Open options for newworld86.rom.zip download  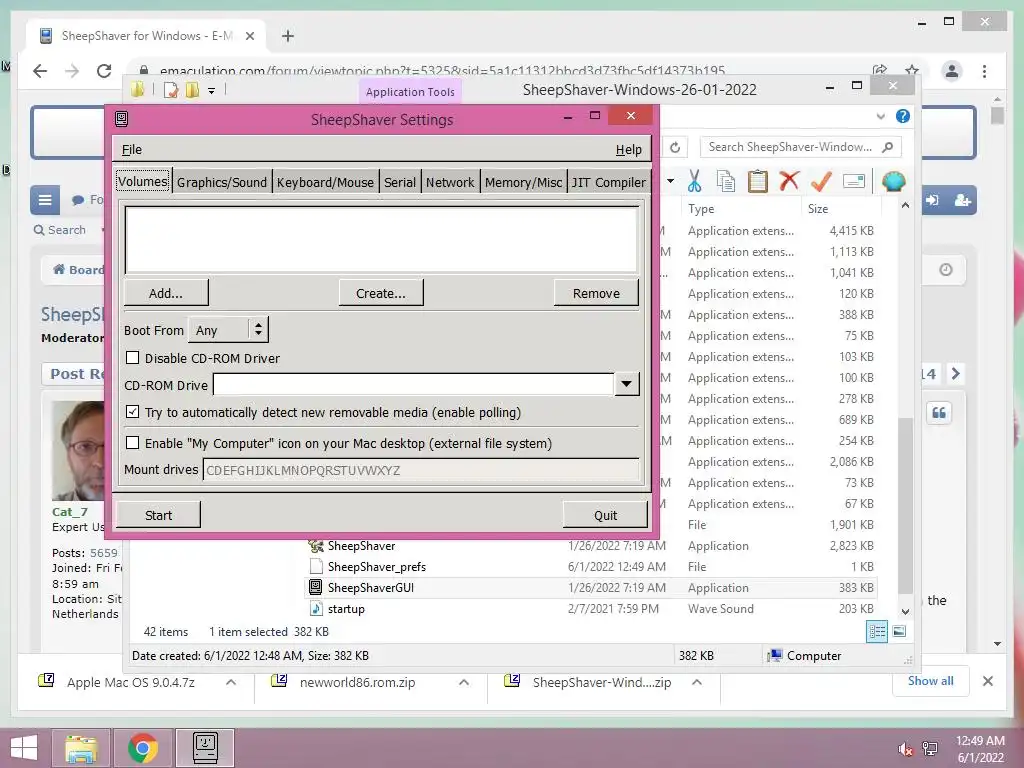point(464,682)
